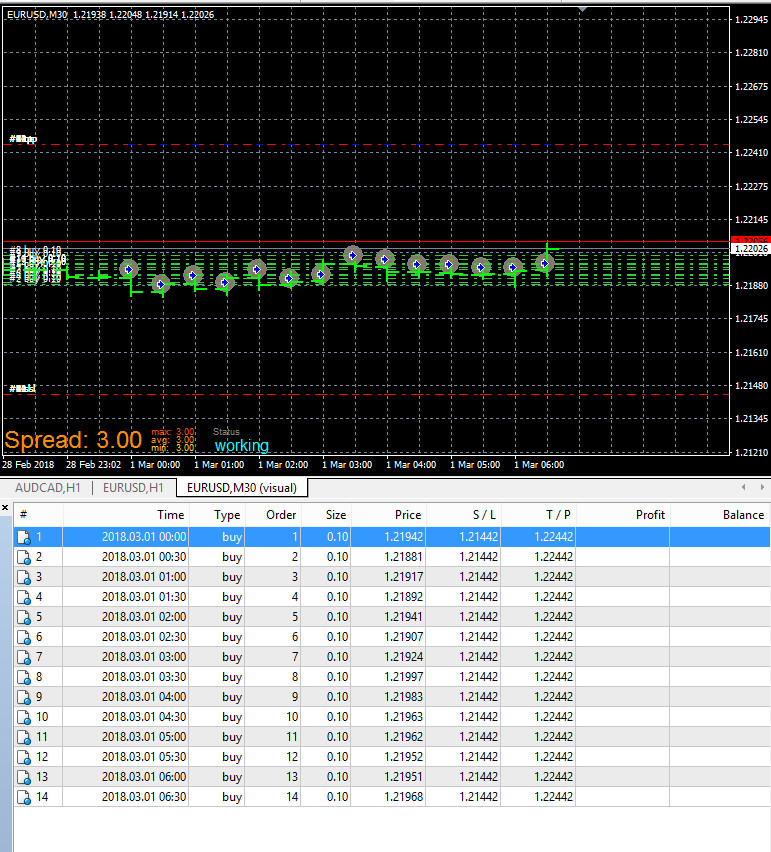Switch to the EURUSD,H1 chart tab
Image resolution: width=771 pixels, height=852 pixels.
[x=133, y=487]
